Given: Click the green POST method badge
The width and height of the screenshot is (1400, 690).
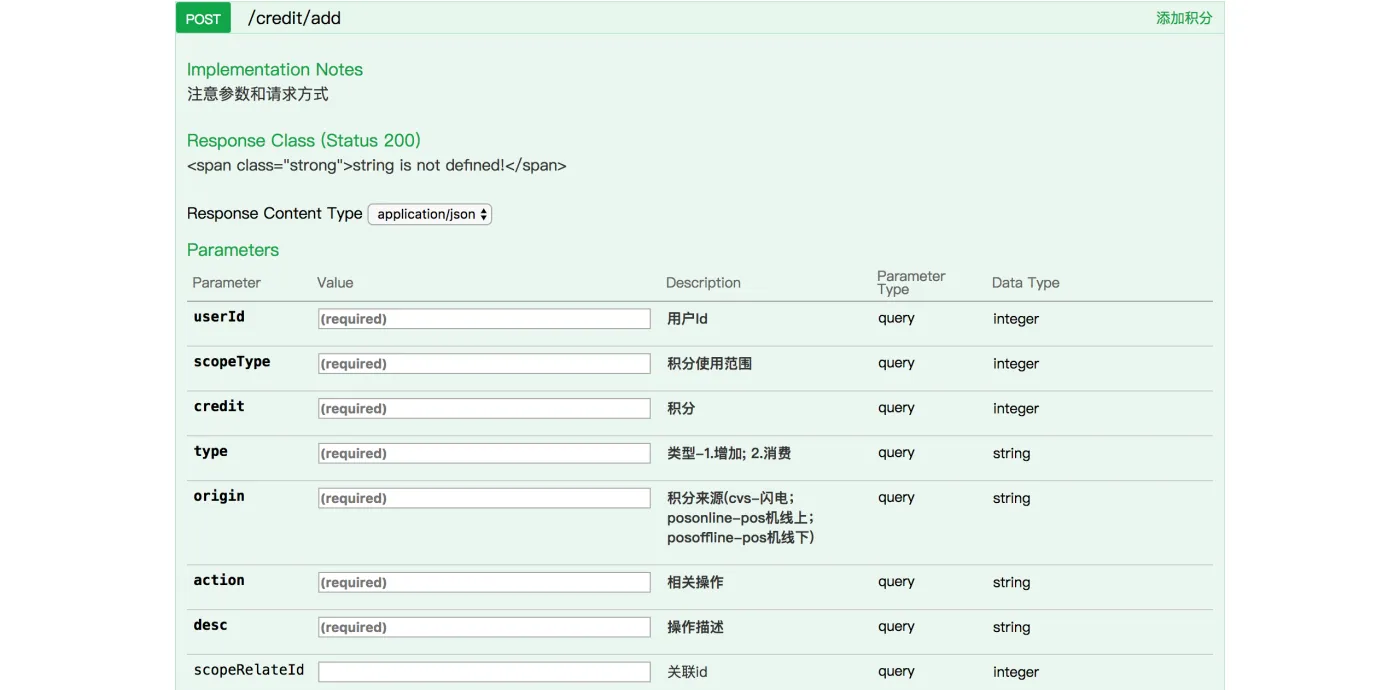Looking at the screenshot, I should pos(203,18).
